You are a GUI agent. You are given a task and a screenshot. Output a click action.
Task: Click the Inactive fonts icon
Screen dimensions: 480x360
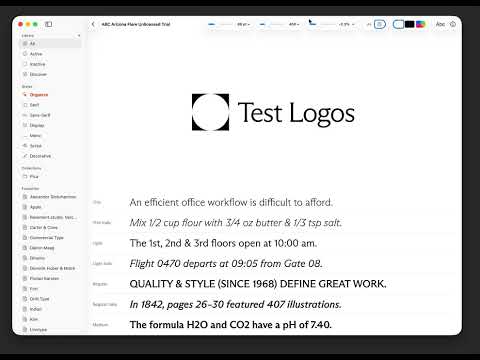pos(25,64)
